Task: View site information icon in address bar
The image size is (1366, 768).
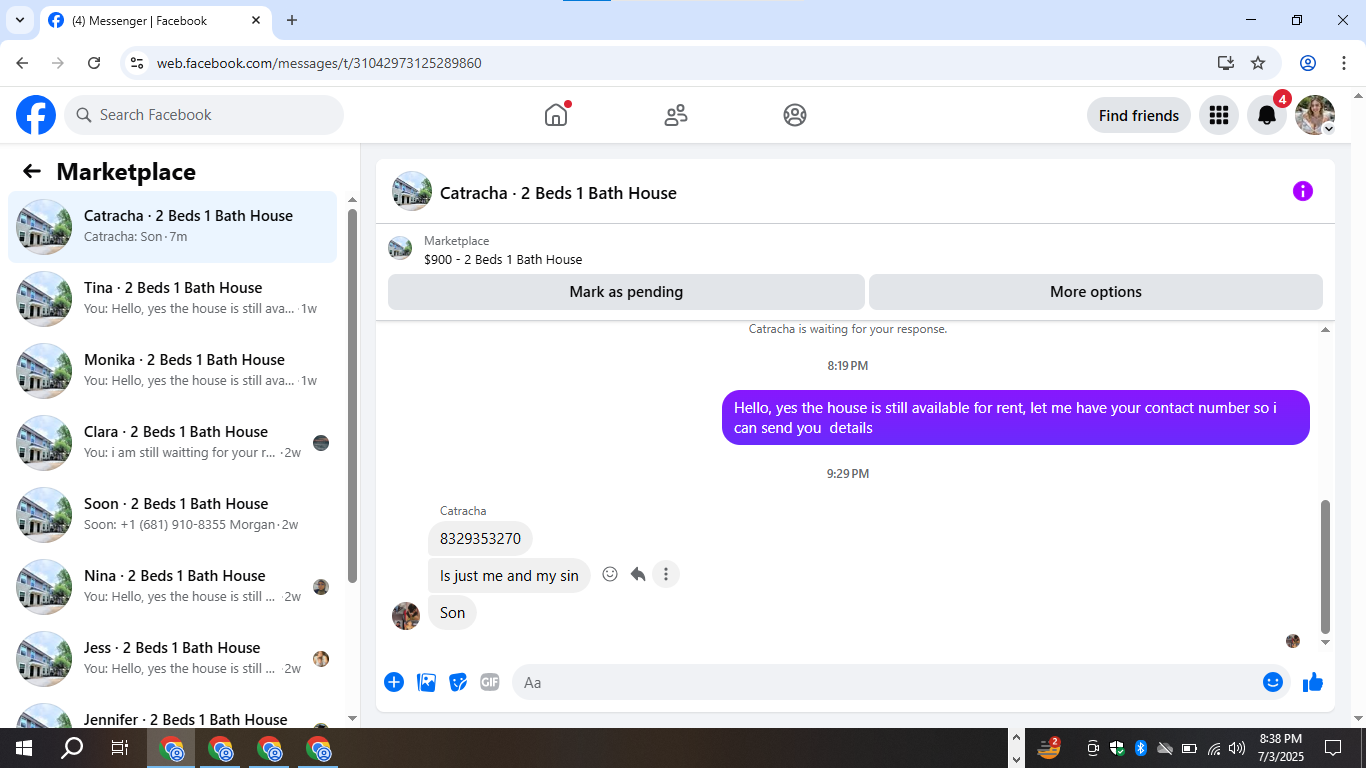Action: 138,63
